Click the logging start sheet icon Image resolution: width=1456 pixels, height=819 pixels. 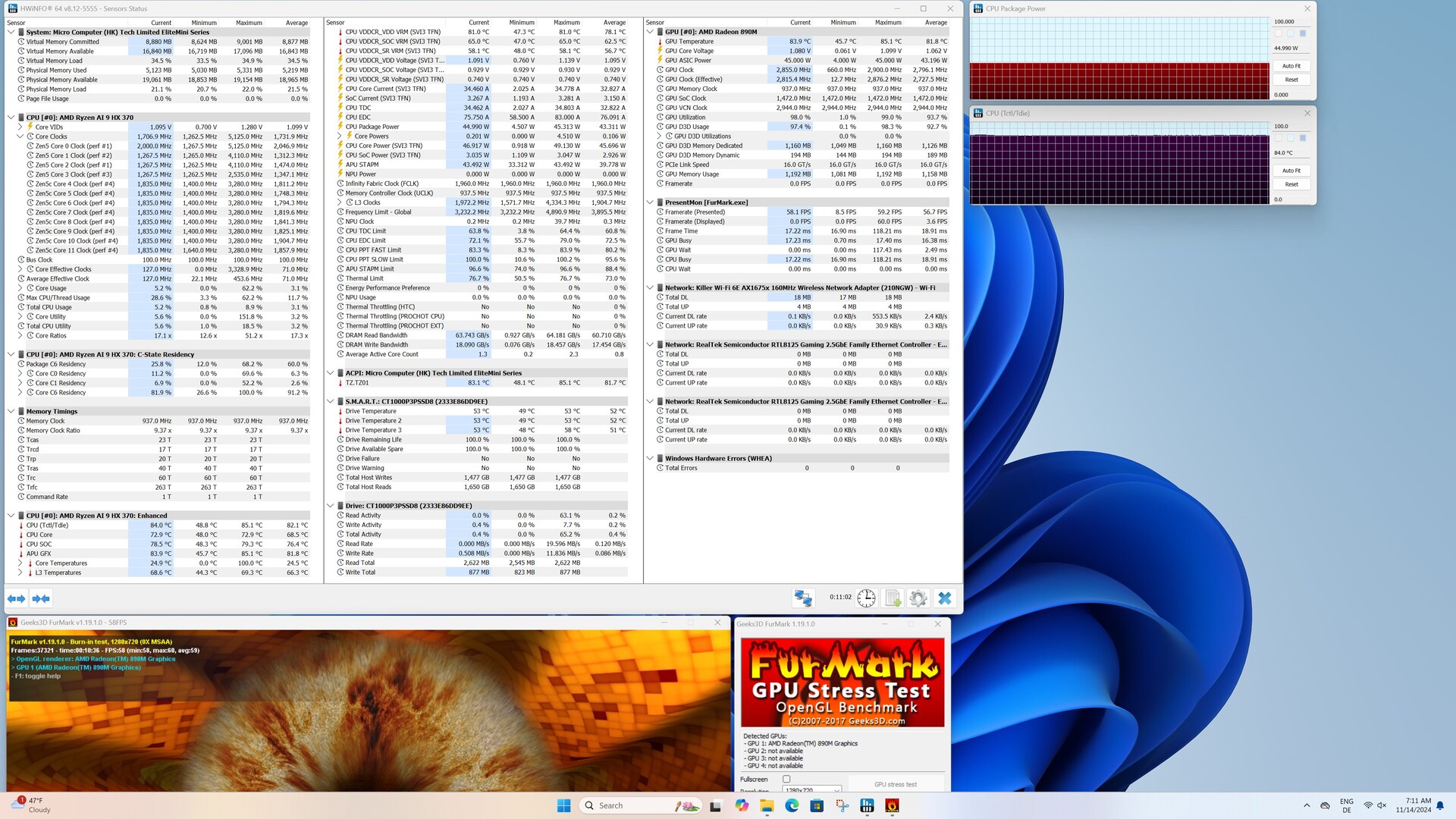point(893,598)
